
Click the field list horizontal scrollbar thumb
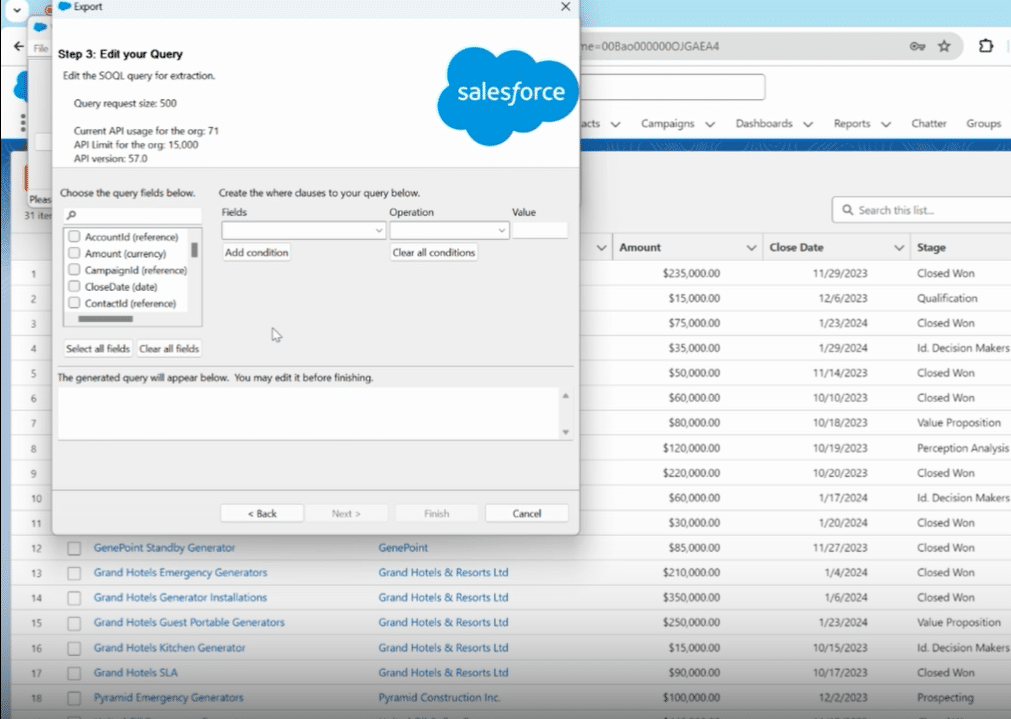[x=105, y=319]
